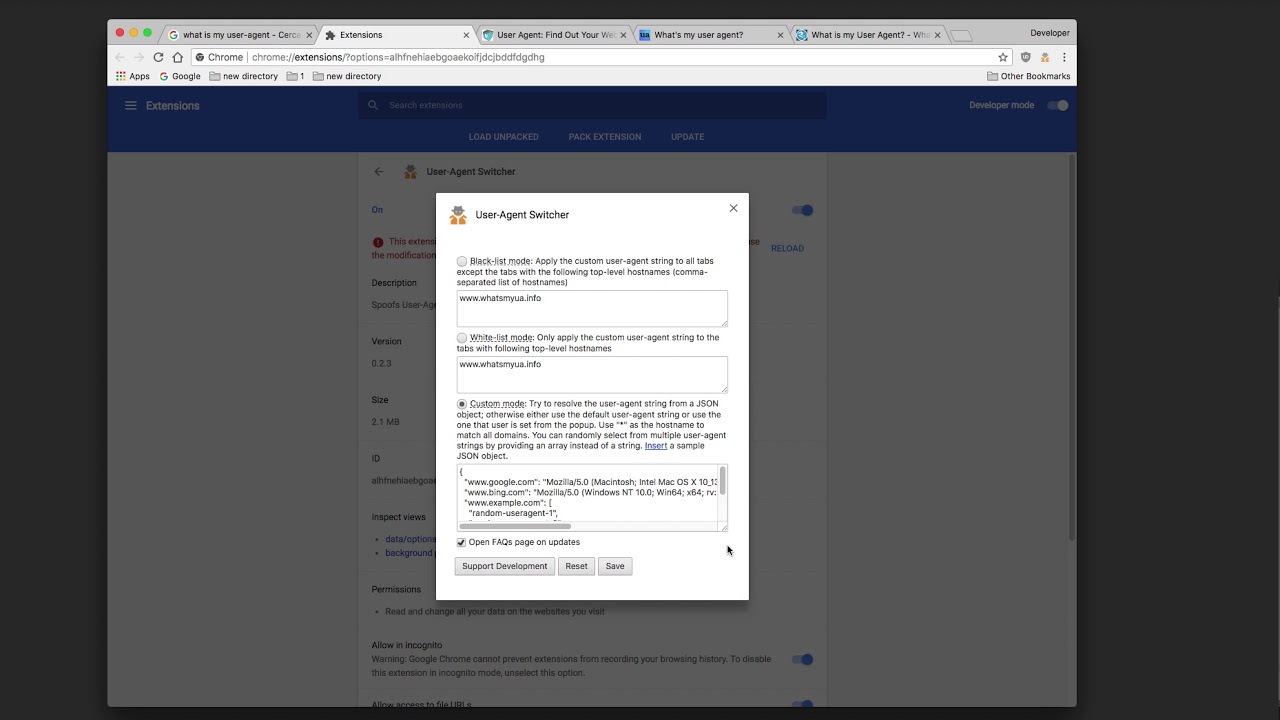Switch to 'What is my User Agent?' tab
1280x720 pixels.
[870, 35]
